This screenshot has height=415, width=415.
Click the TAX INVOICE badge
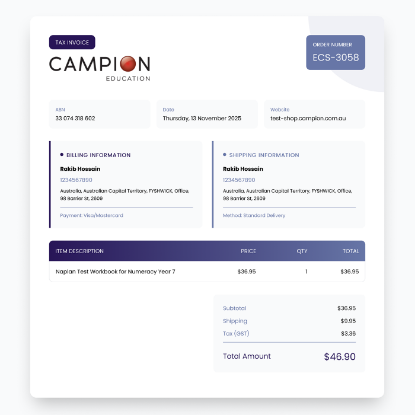(x=72, y=42)
